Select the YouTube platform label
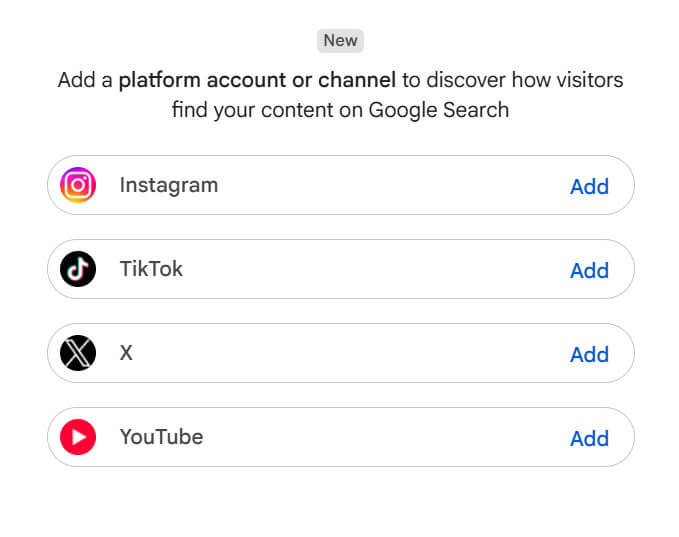Image resolution: width=679 pixels, height=537 pixels. pyautogui.click(x=162, y=437)
